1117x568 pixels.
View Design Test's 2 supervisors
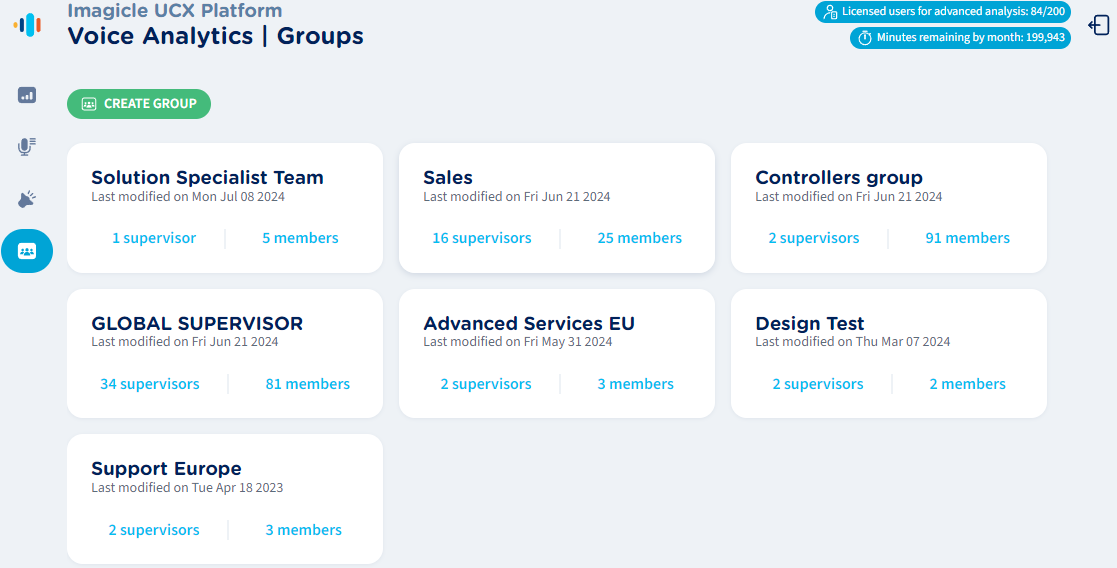coord(817,384)
